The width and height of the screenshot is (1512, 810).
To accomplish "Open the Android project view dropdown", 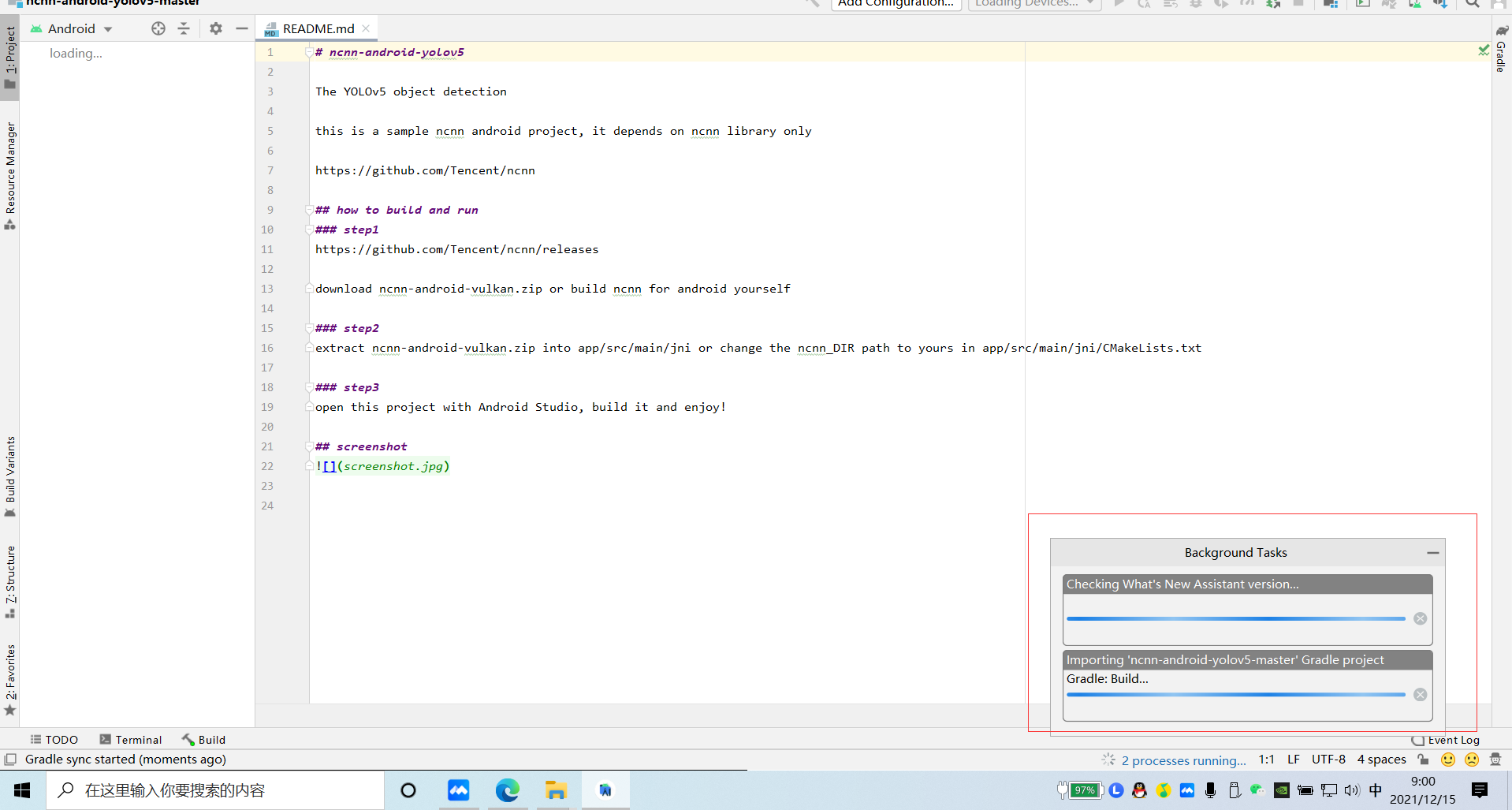I will pyautogui.click(x=71, y=28).
